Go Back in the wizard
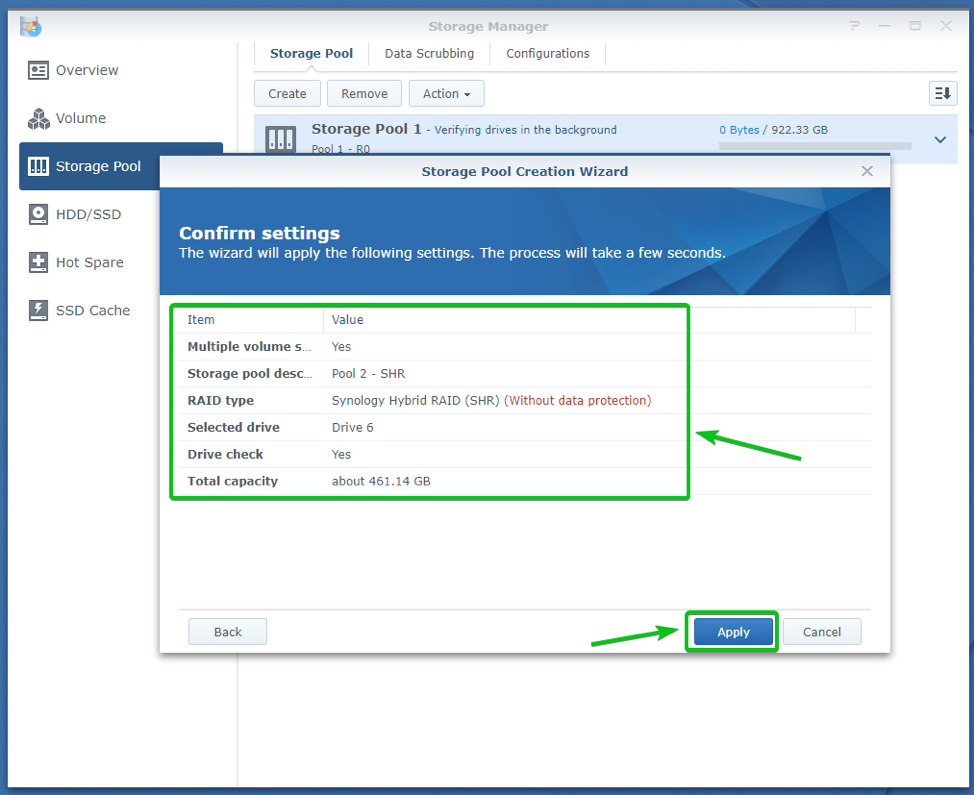 [x=227, y=632]
